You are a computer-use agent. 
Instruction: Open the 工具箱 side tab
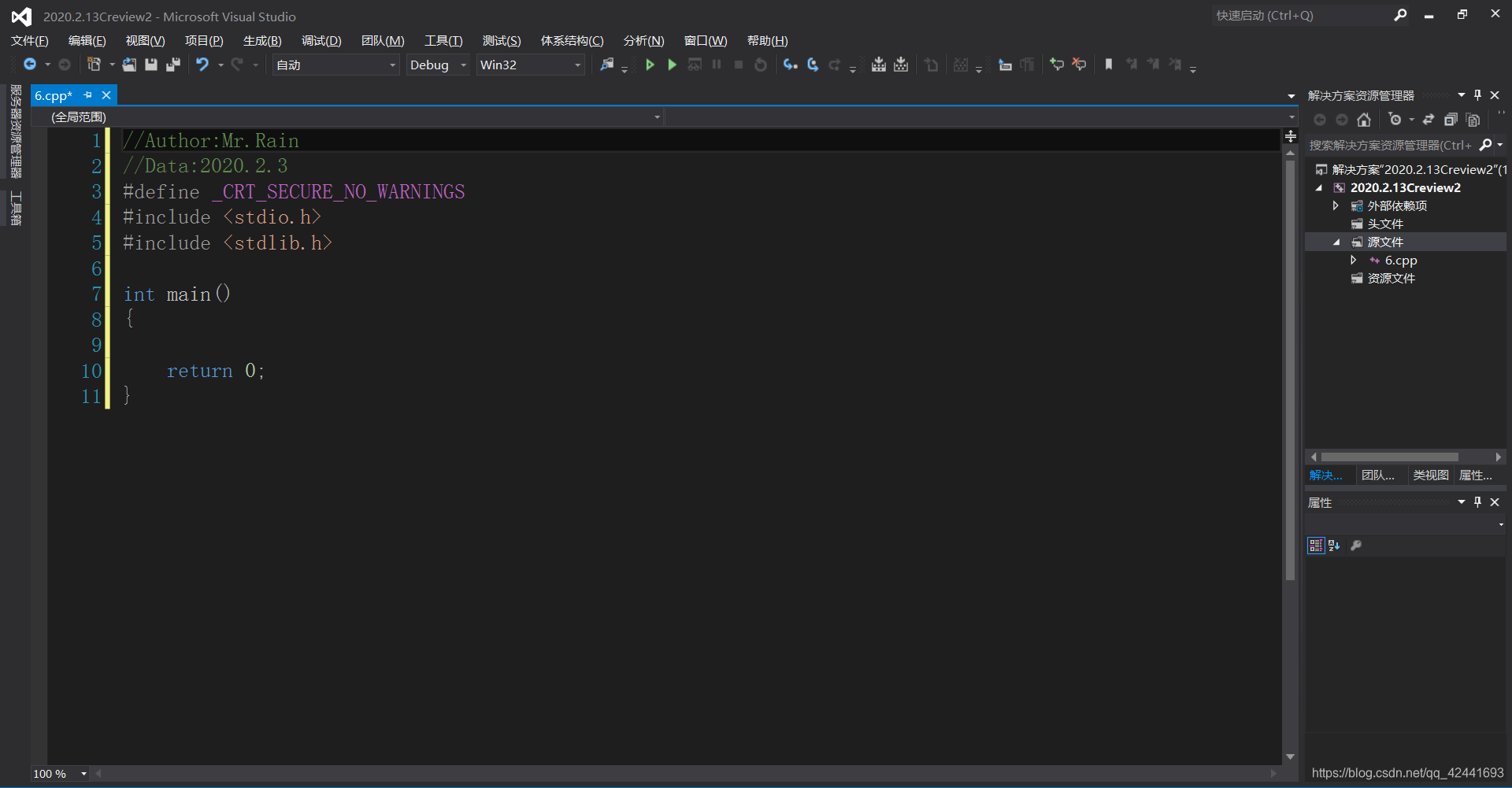coord(16,209)
